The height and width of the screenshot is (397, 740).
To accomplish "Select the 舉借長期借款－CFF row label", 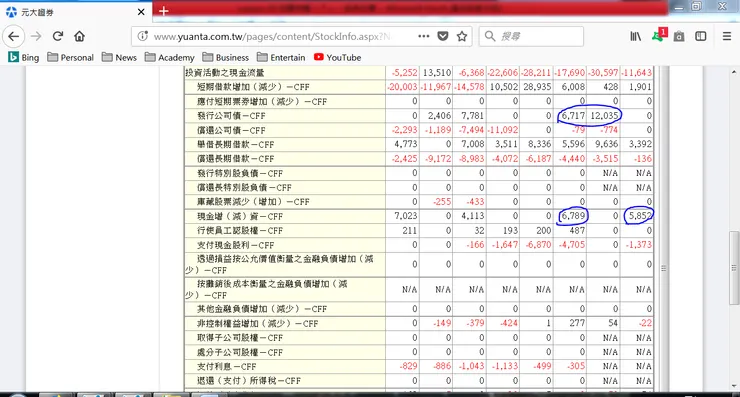I will pos(235,145).
